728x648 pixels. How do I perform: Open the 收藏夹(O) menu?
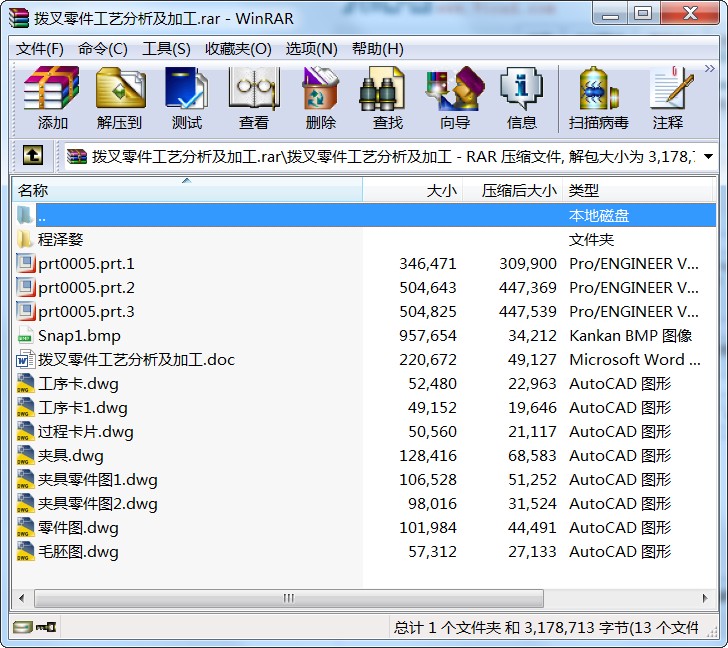(238, 49)
